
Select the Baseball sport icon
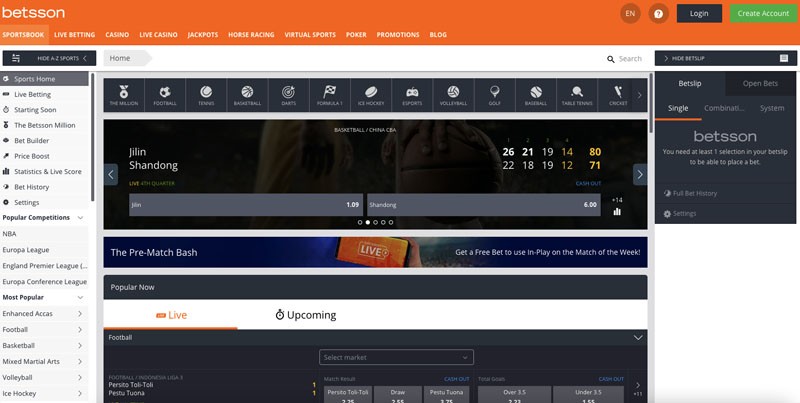[x=536, y=95]
